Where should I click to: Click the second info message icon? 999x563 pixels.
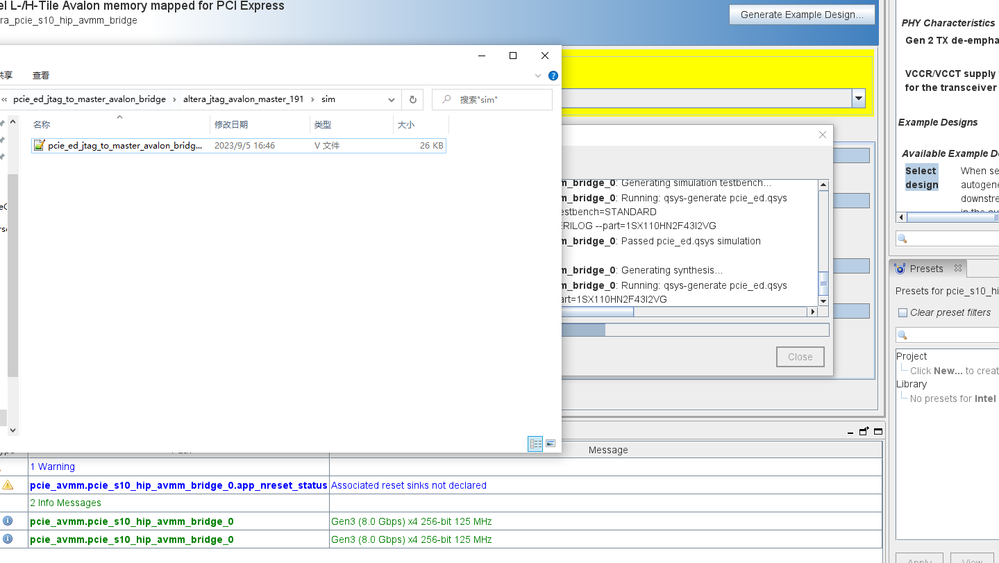click(x=8, y=539)
